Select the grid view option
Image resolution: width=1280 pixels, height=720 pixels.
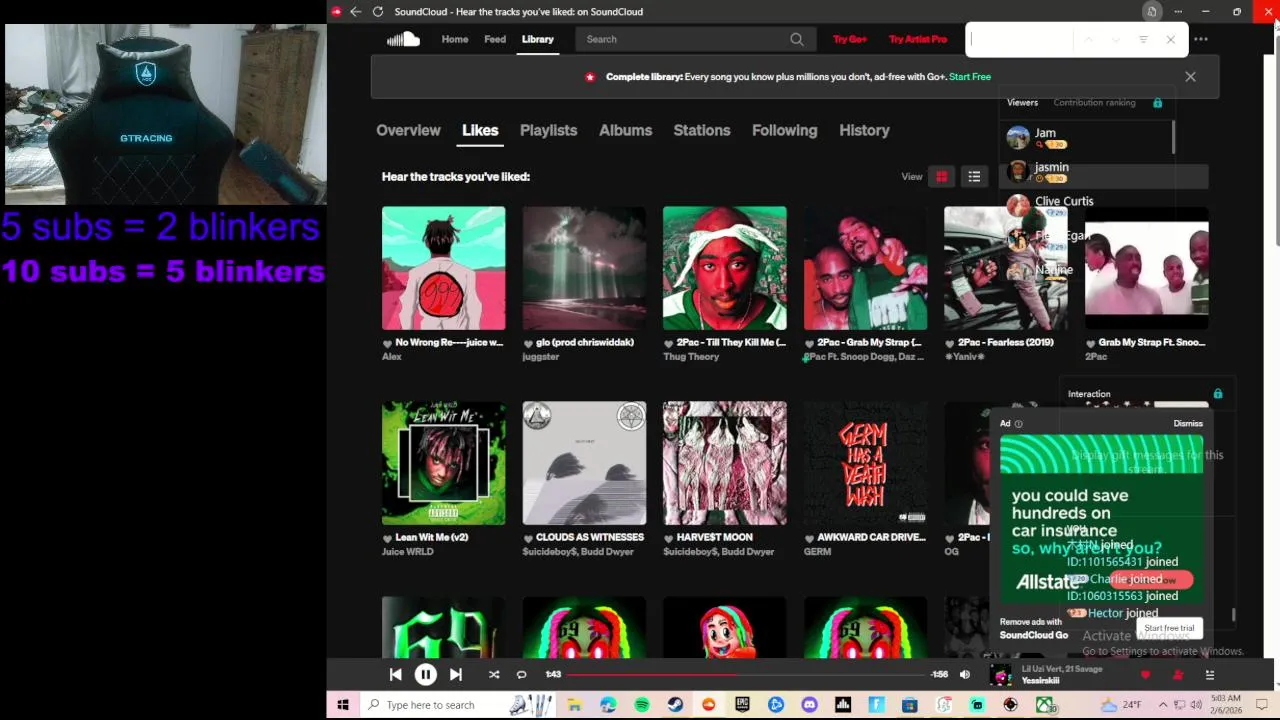click(x=941, y=177)
